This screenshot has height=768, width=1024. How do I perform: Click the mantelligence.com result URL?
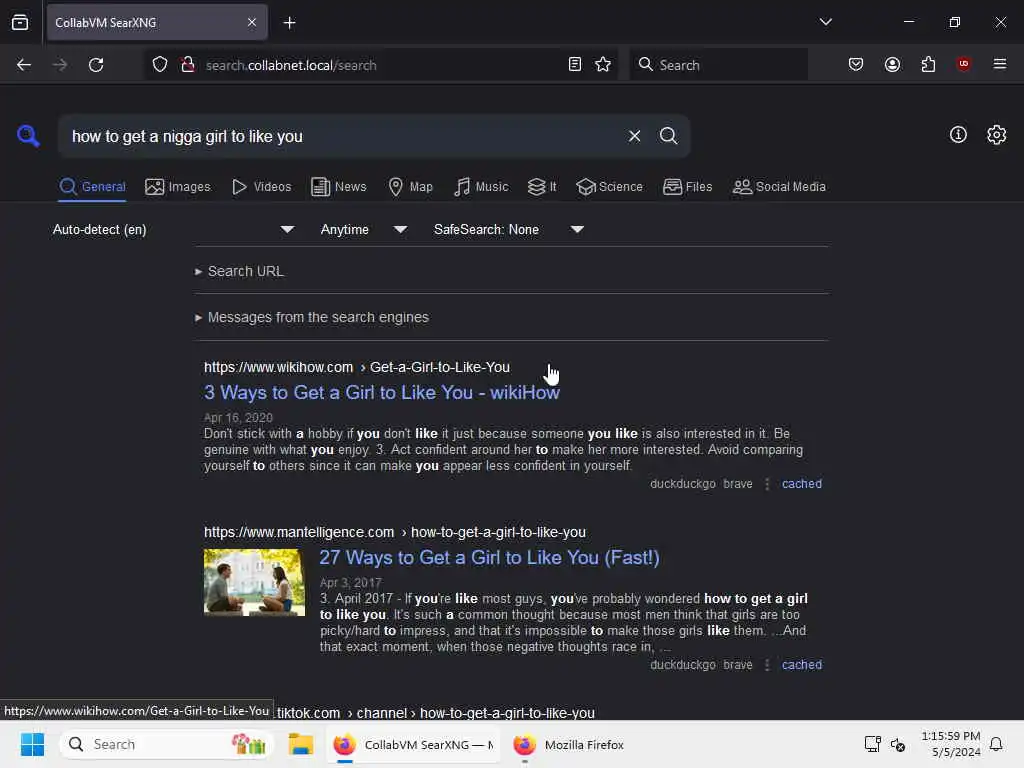[x=394, y=532]
